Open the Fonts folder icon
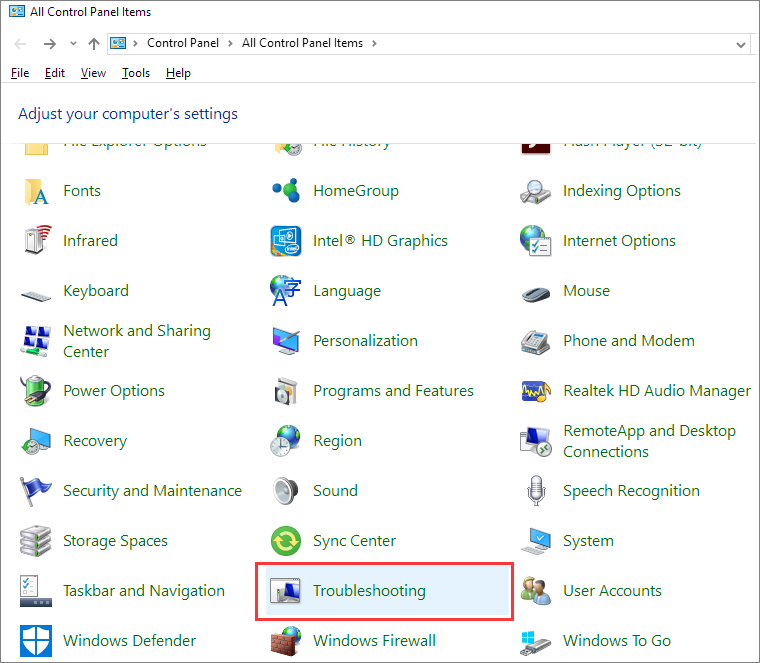This screenshot has width=760, height=663. coord(36,191)
